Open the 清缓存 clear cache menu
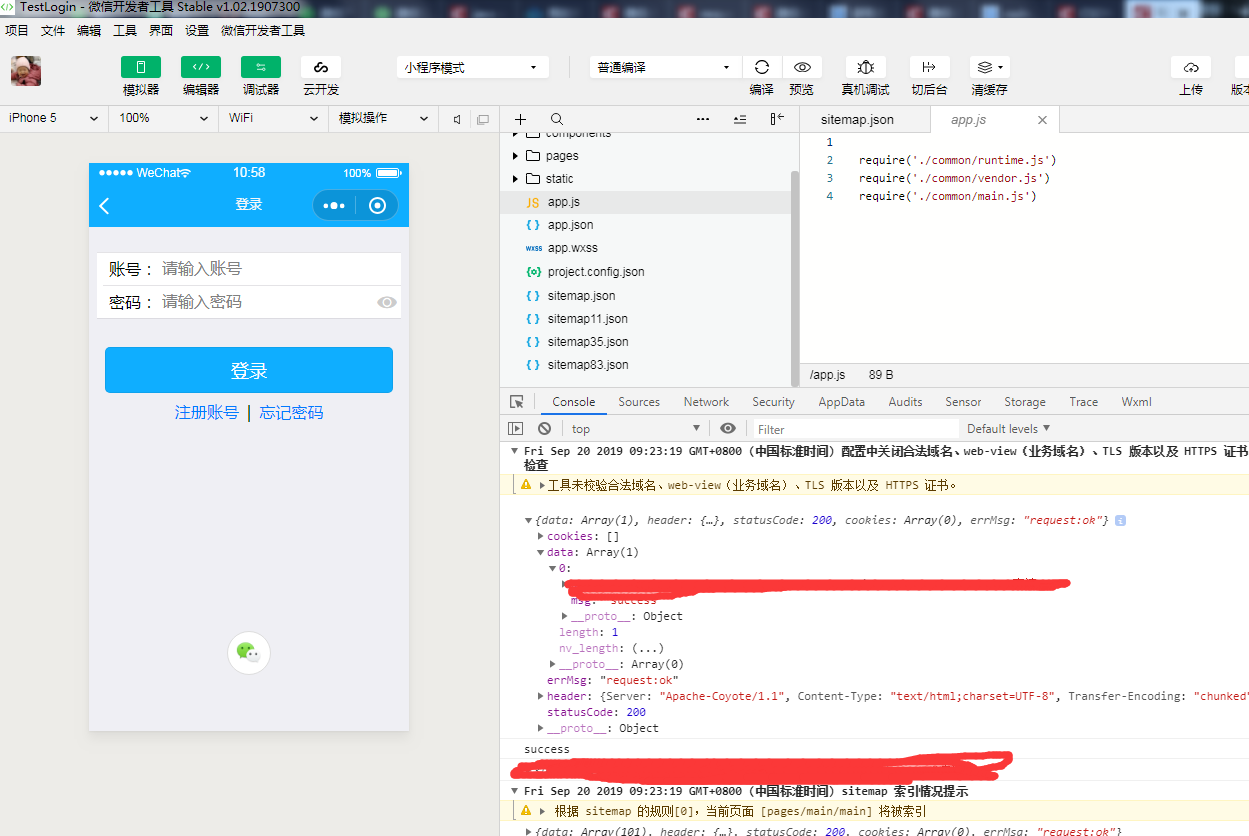The height and width of the screenshot is (836, 1249). tap(990, 67)
